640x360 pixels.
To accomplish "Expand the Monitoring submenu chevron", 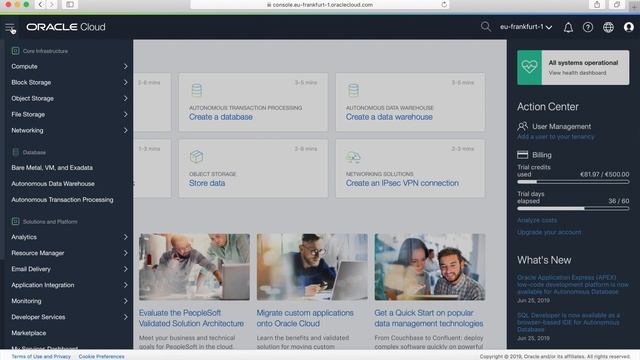I will (125, 301).
